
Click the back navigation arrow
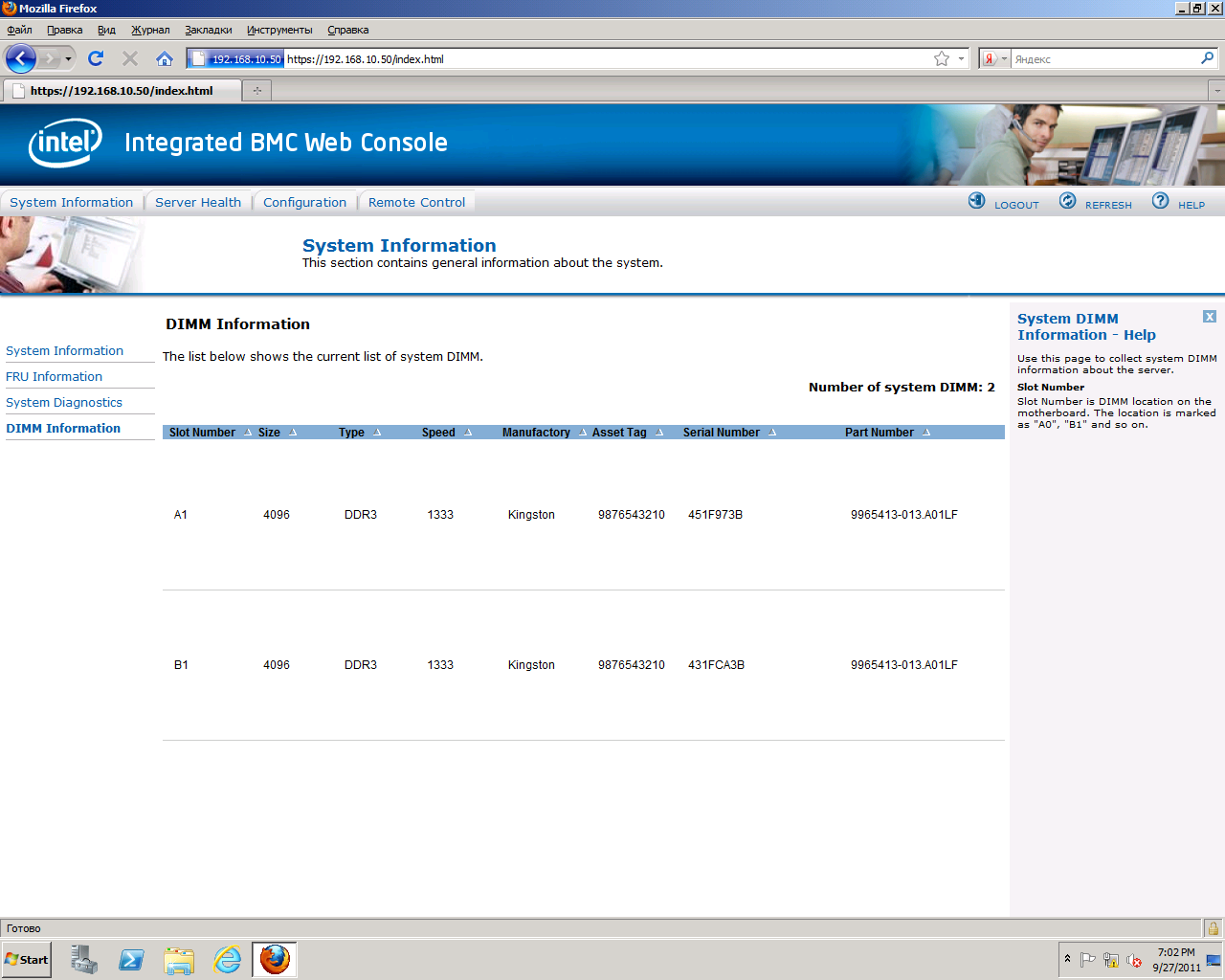(21, 58)
